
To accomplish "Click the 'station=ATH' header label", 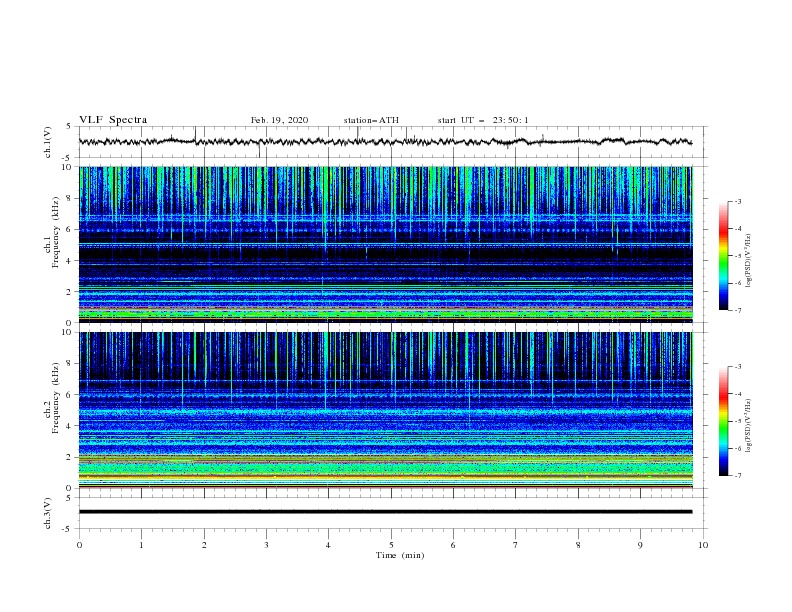I will coord(371,120).
